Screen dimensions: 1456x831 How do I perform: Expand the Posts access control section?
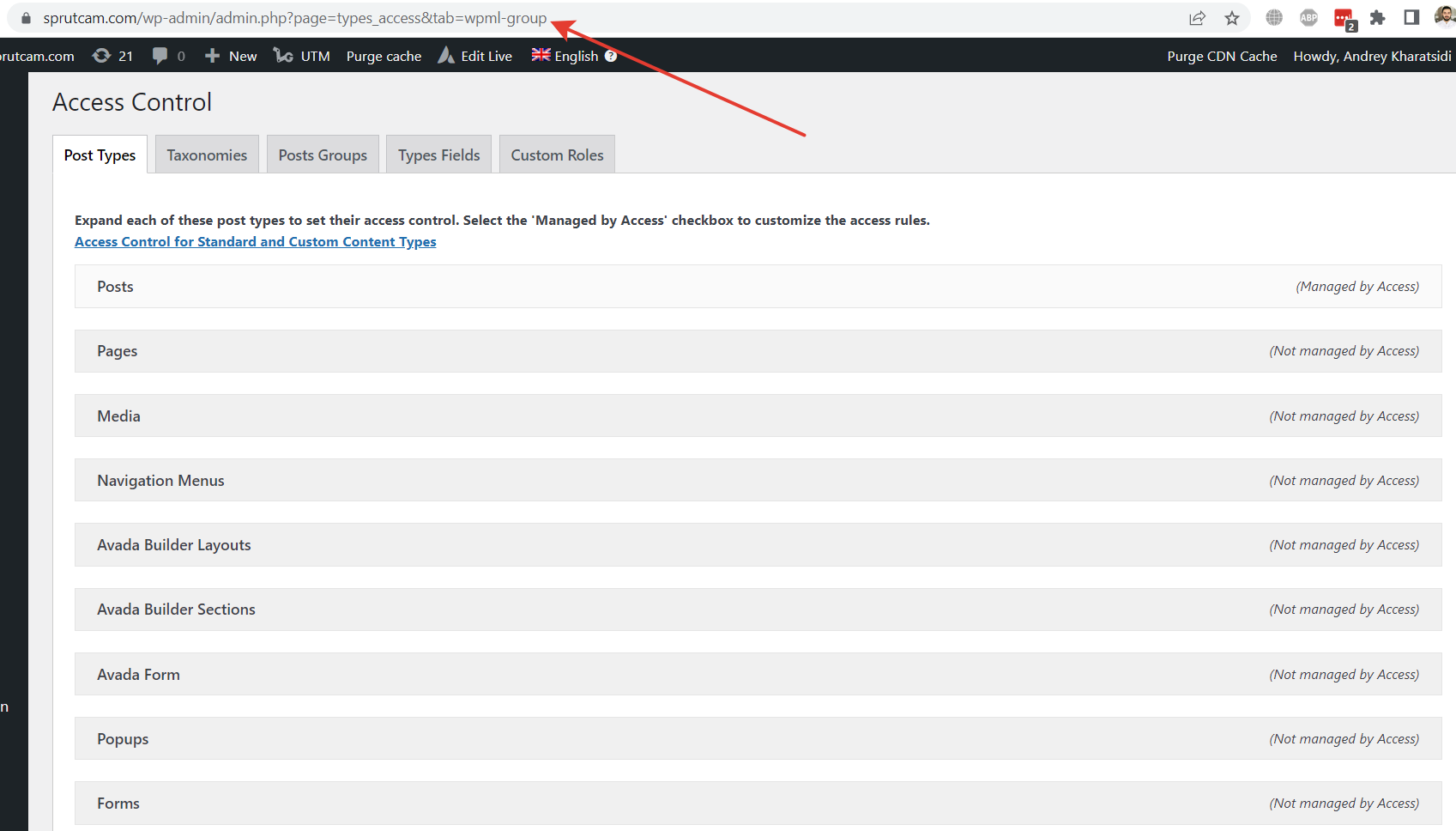758,287
